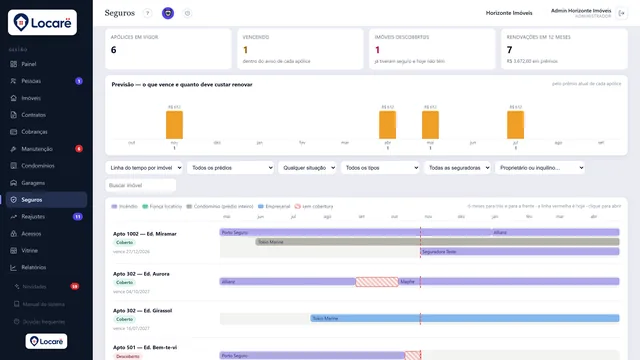The height and width of the screenshot is (360, 640).
Task: Click the Novidades sparkle icon
Action: point(17,287)
